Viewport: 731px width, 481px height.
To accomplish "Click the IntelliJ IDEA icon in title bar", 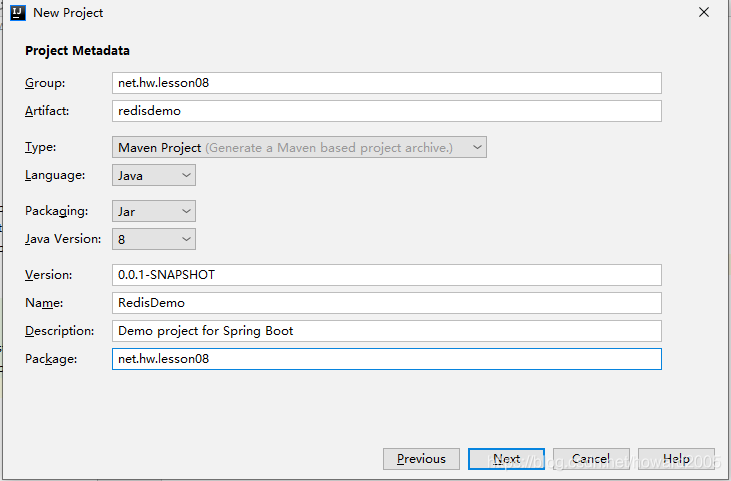I will click(18, 13).
